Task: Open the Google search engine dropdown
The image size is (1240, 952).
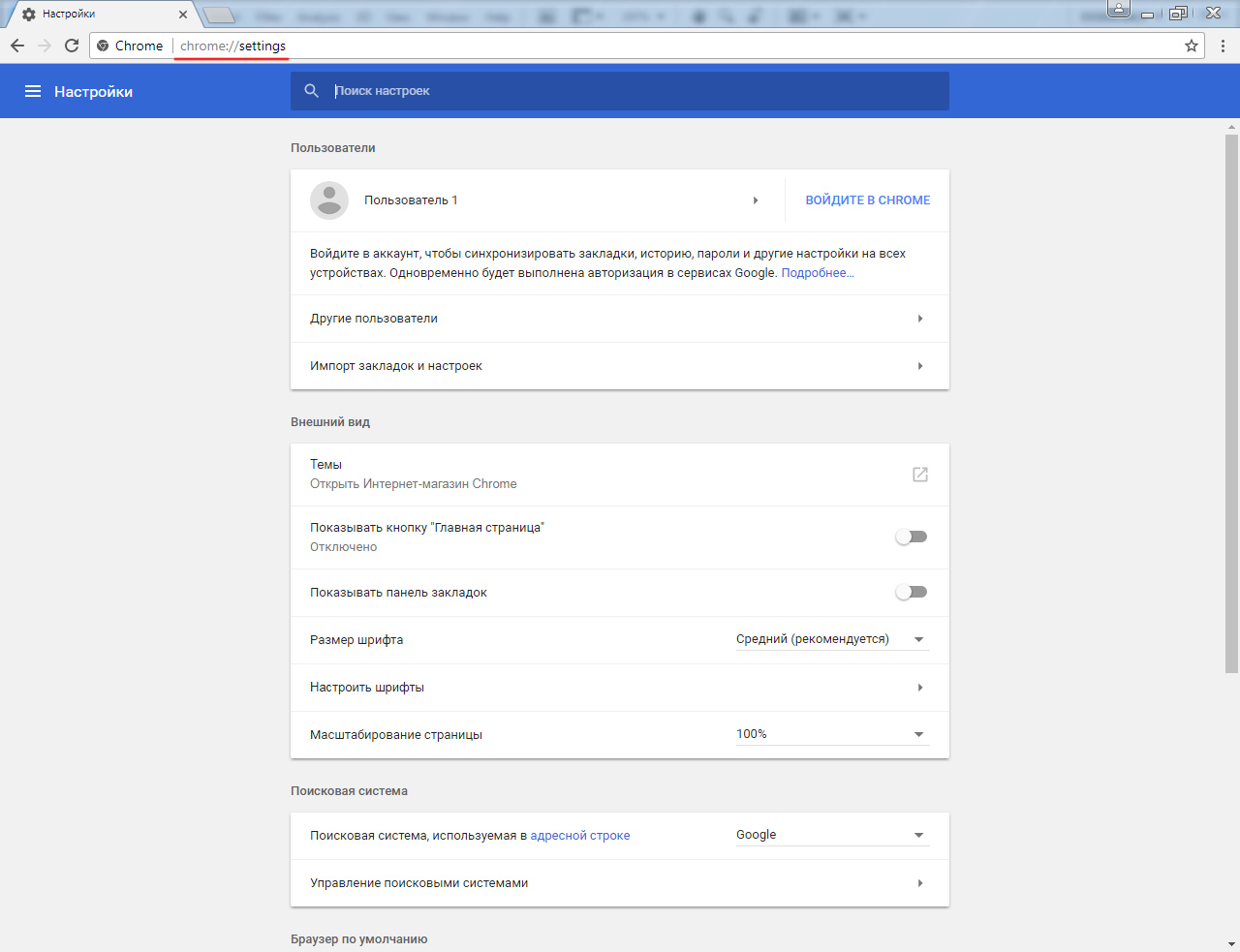Action: coord(832,835)
